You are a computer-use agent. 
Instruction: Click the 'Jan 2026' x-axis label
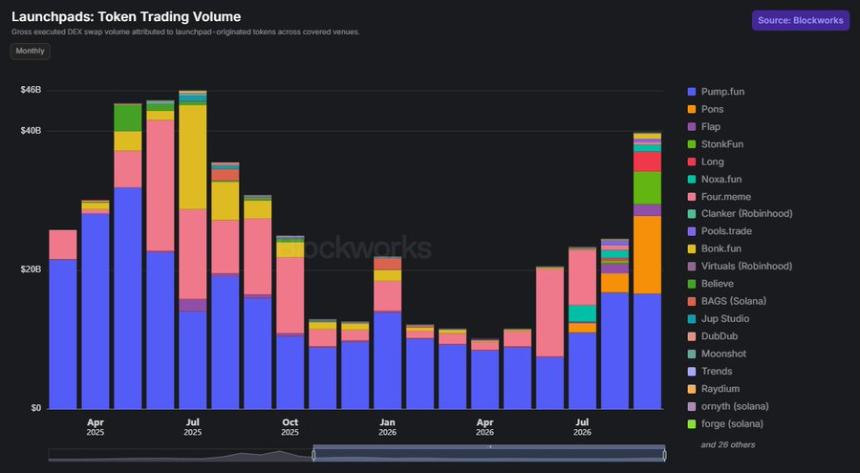(x=388, y=427)
